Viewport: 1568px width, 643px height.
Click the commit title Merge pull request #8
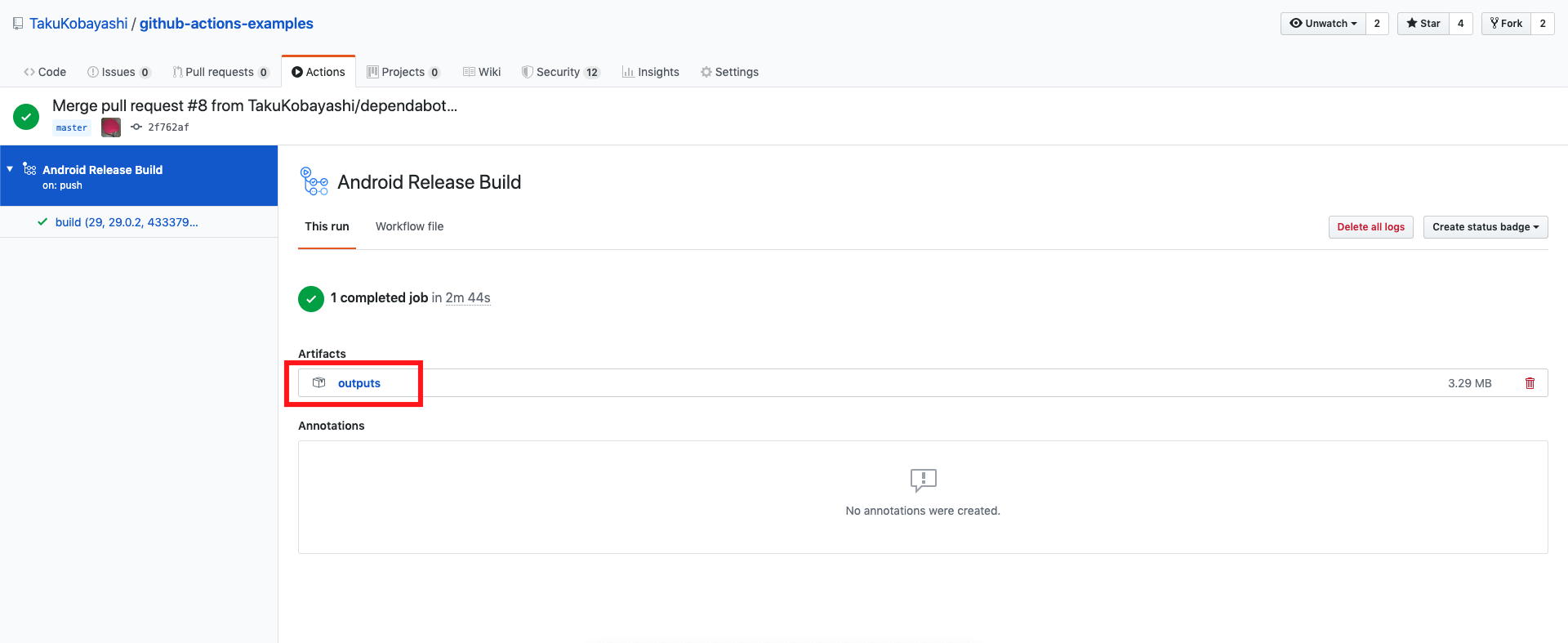[x=255, y=105]
